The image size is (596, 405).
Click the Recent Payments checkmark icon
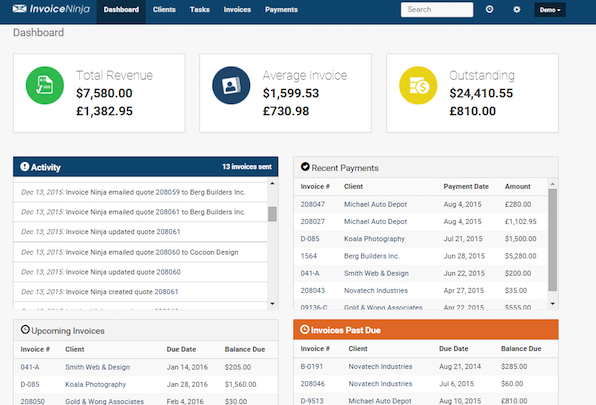pyautogui.click(x=305, y=166)
